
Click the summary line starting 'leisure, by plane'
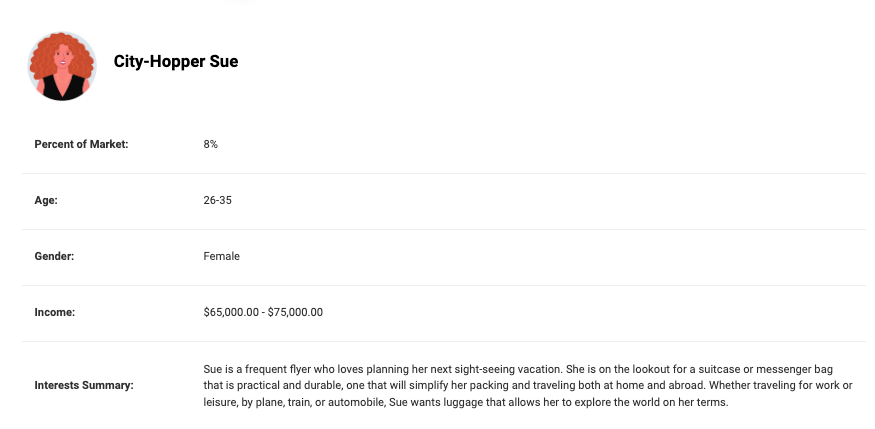pos(466,402)
